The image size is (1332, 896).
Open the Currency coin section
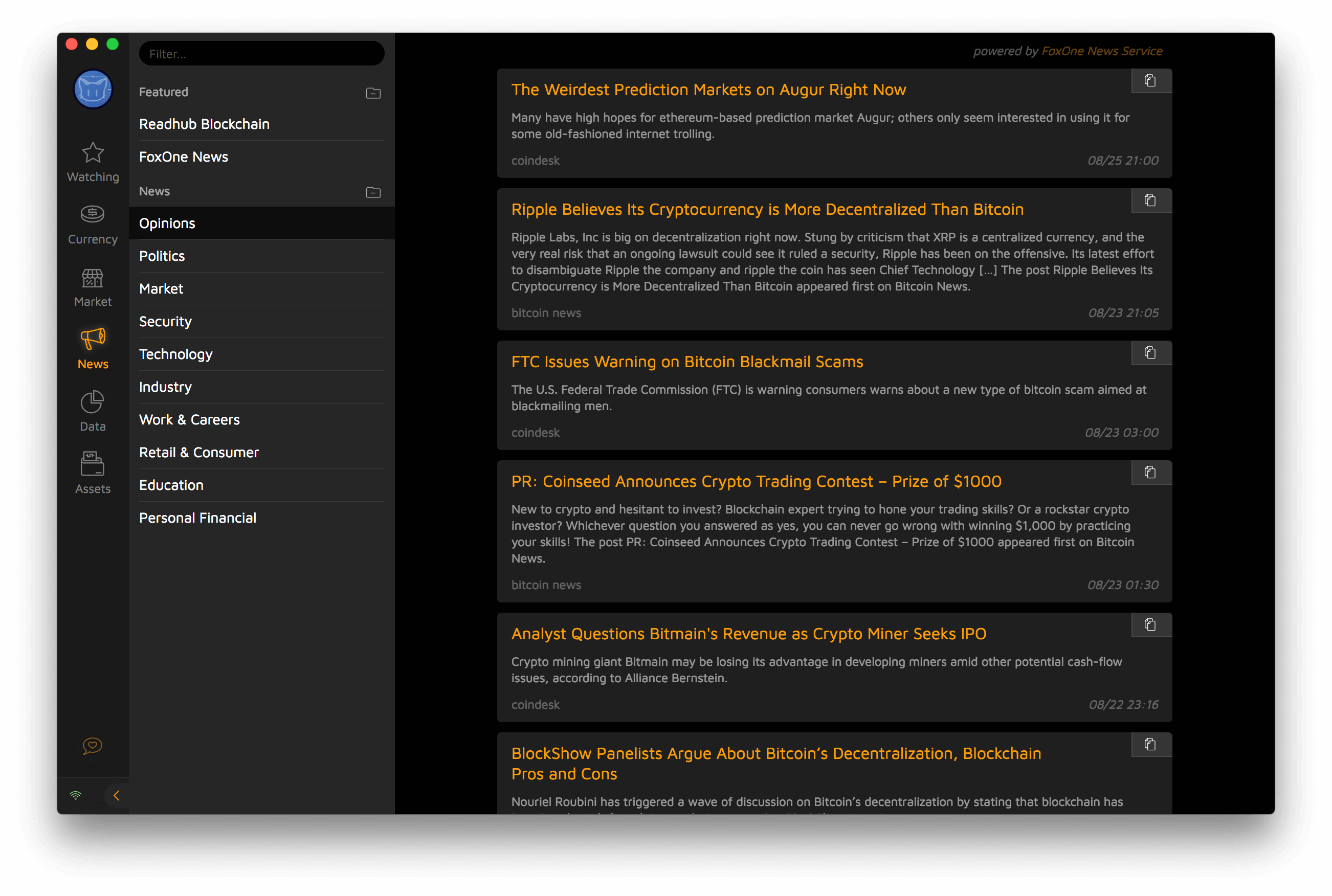point(93,215)
